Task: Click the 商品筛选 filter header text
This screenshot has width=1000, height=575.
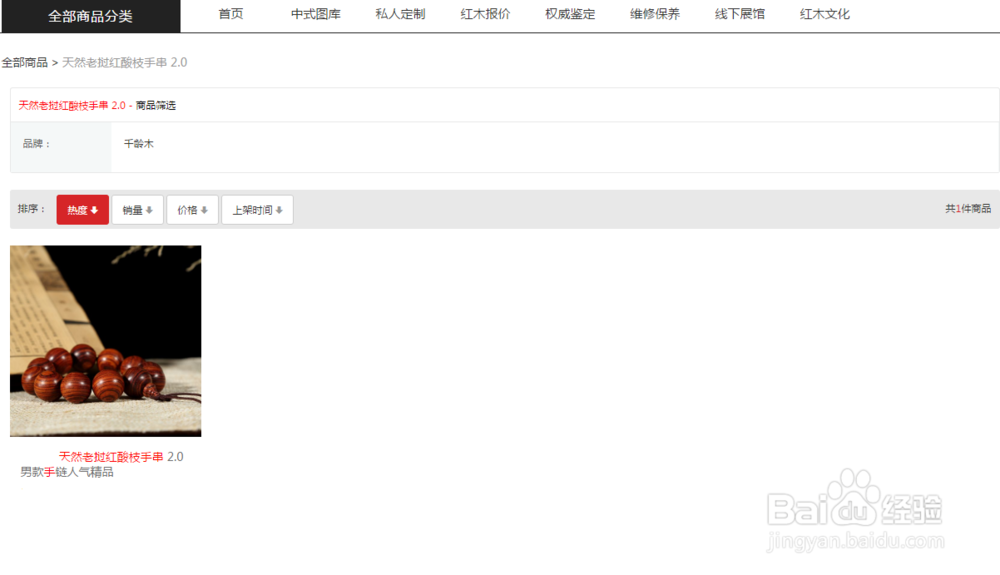Action: click(156, 105)
